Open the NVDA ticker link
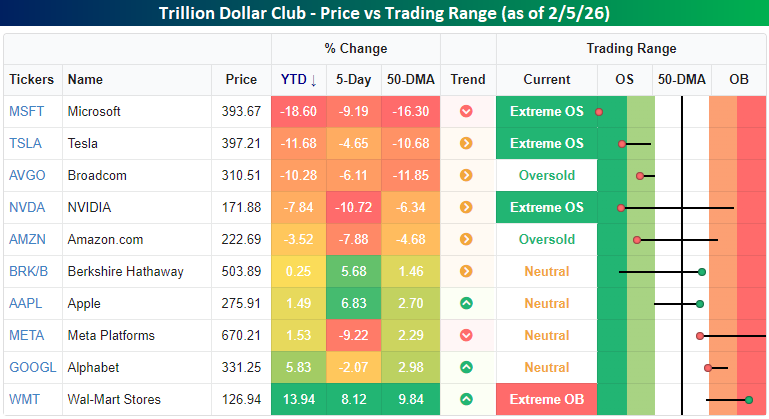The width and height of the screenshot is (769, 419). click(x=27, y=207)
